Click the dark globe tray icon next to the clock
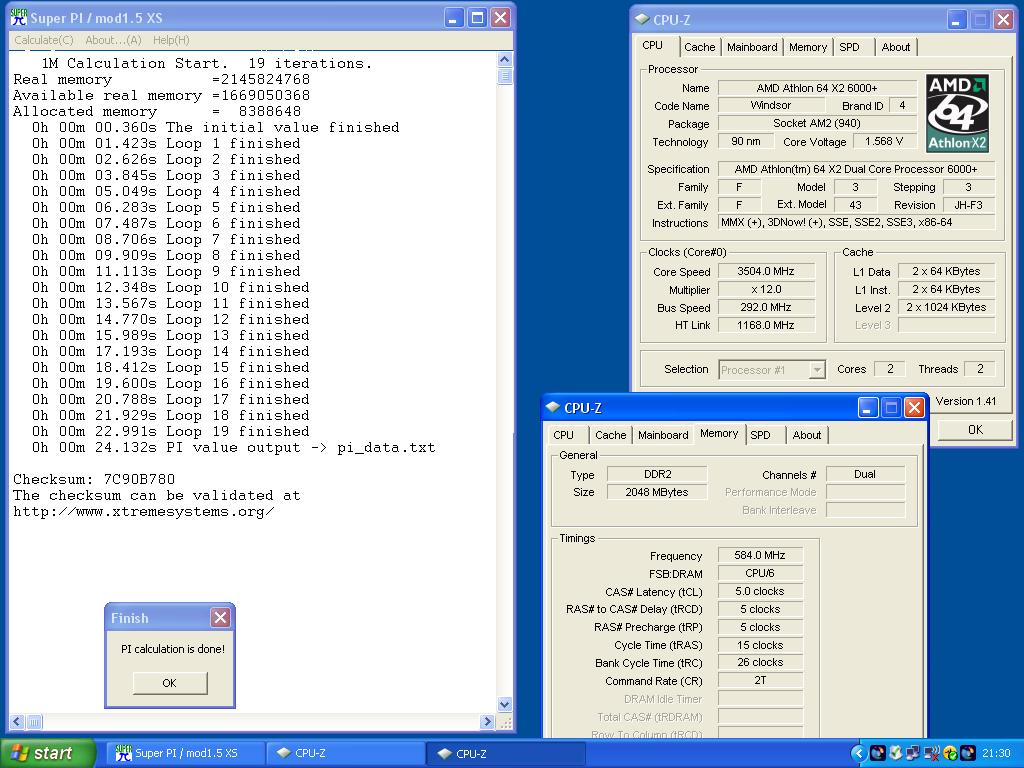Image resolution: width=1024 pixels, height=768 pixels. pyautogui.click(x=968, y=753)
